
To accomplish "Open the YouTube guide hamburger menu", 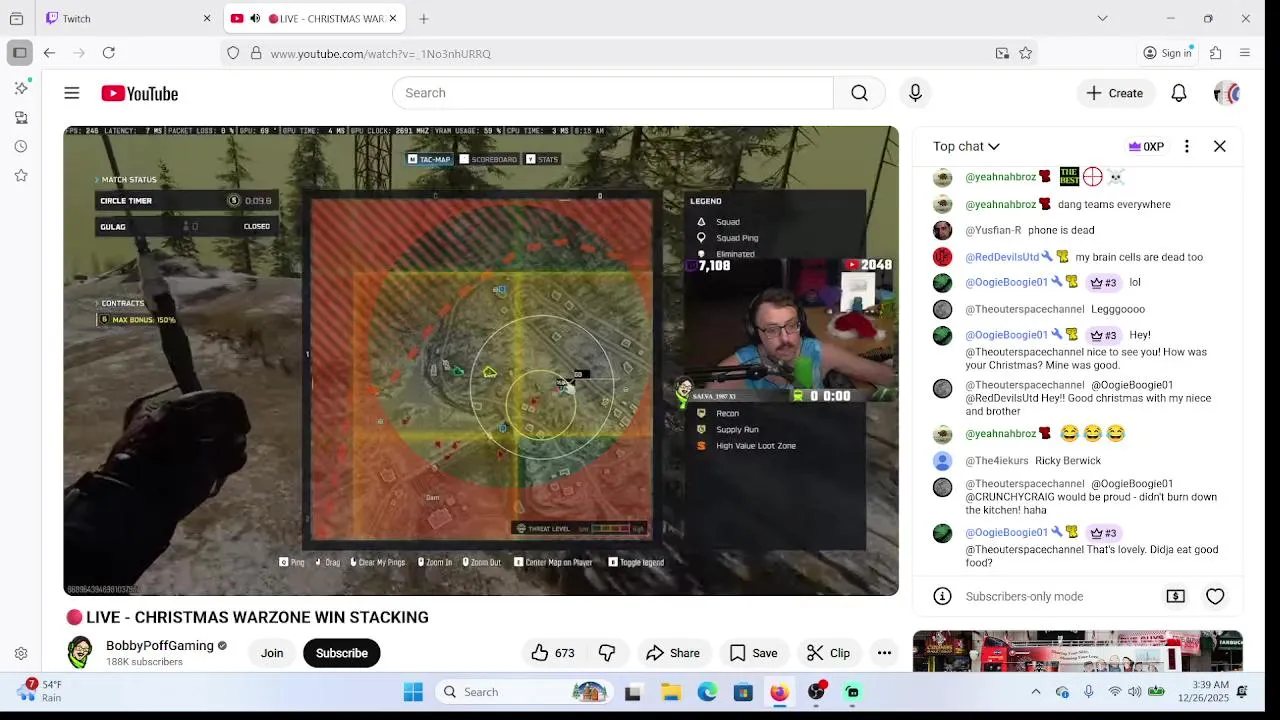I will [72, 93].
